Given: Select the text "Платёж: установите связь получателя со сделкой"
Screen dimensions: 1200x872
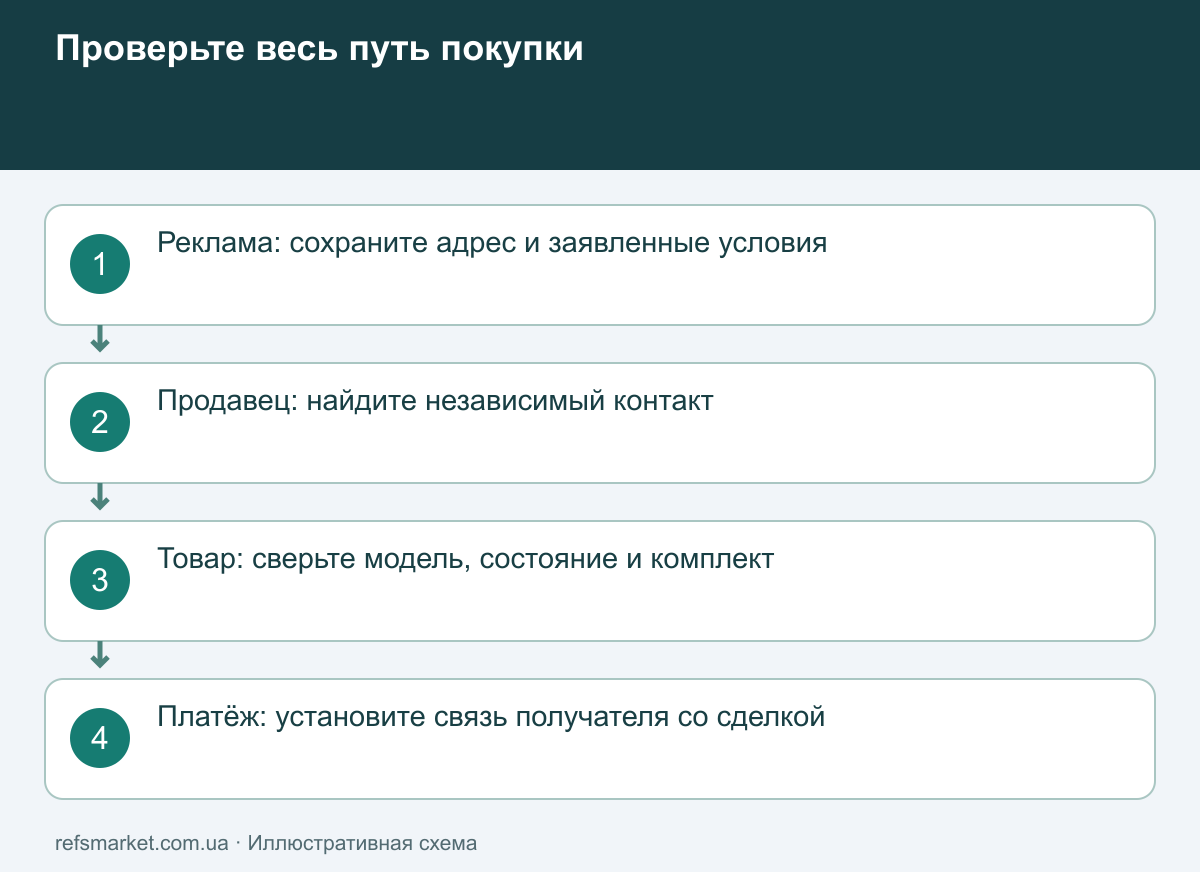Looking at the screenshot, I should (x=491, y=717).
